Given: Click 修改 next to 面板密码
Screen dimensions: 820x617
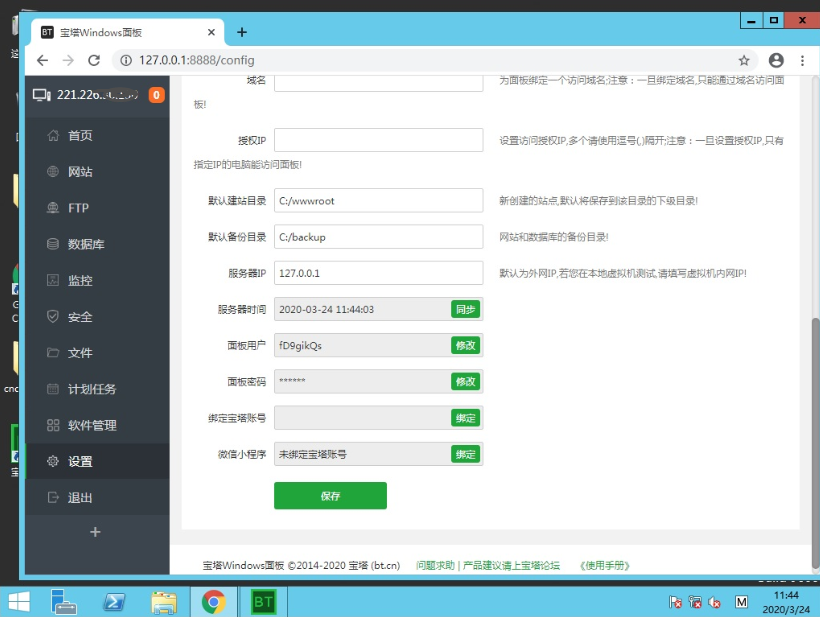Looking at the screenshot, I should tap(465, 381).
